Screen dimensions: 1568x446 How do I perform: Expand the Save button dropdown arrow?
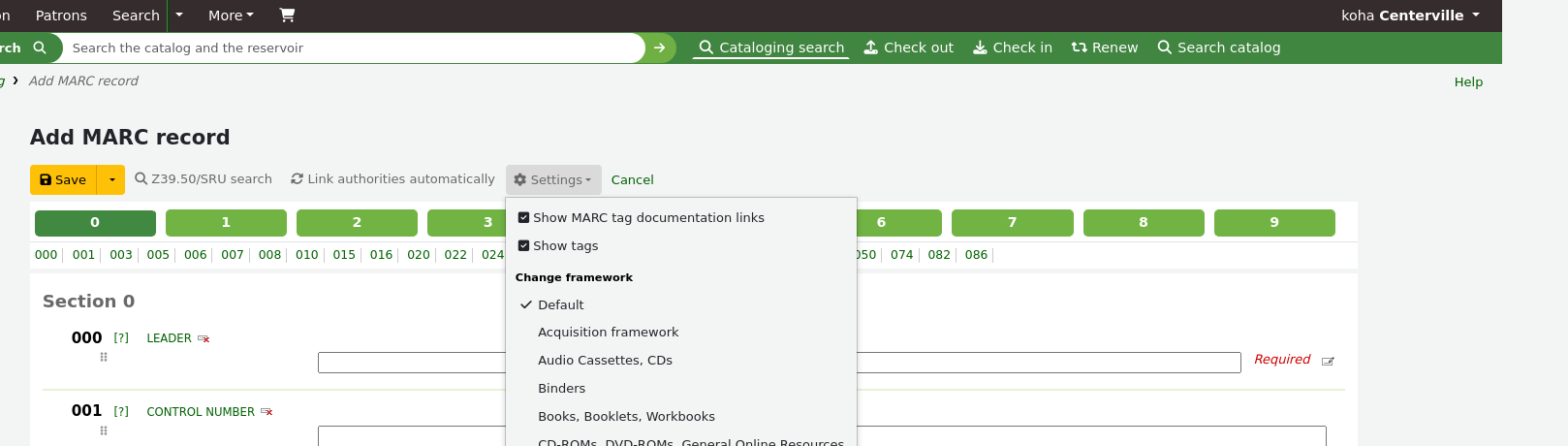pos(112,180)
